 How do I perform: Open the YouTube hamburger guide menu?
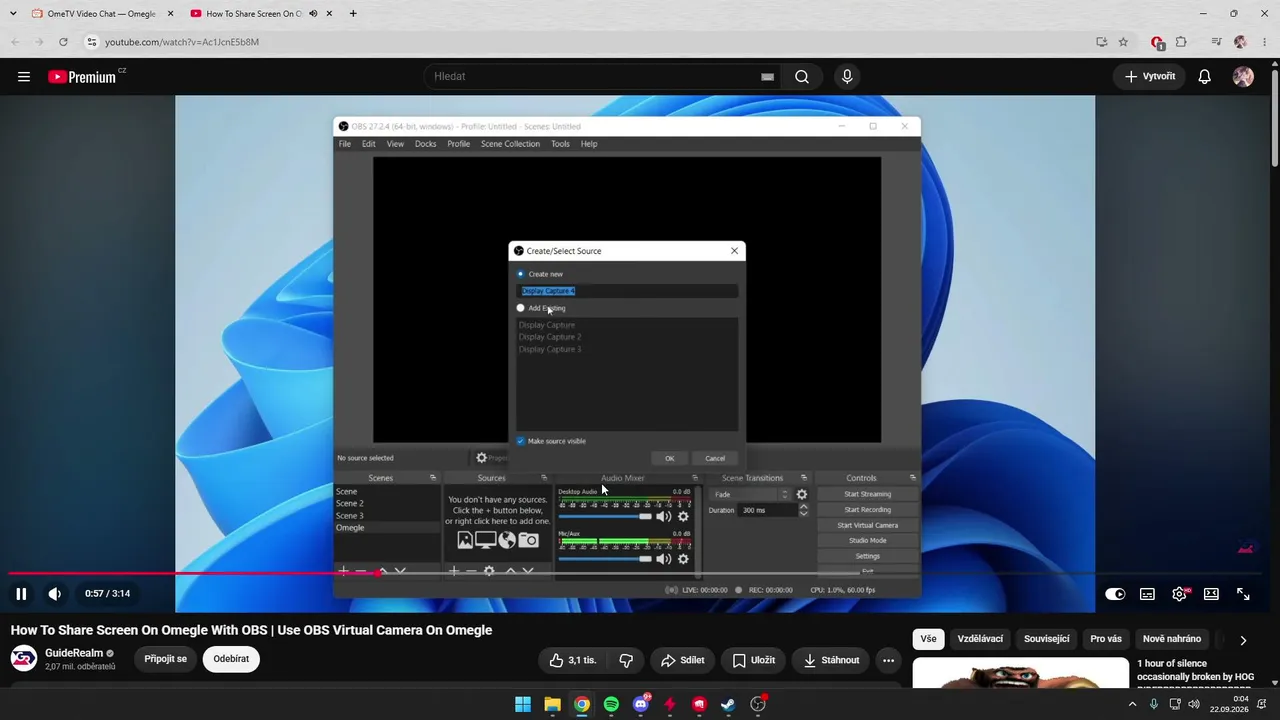pyautogui.click(x=24, y=77)
